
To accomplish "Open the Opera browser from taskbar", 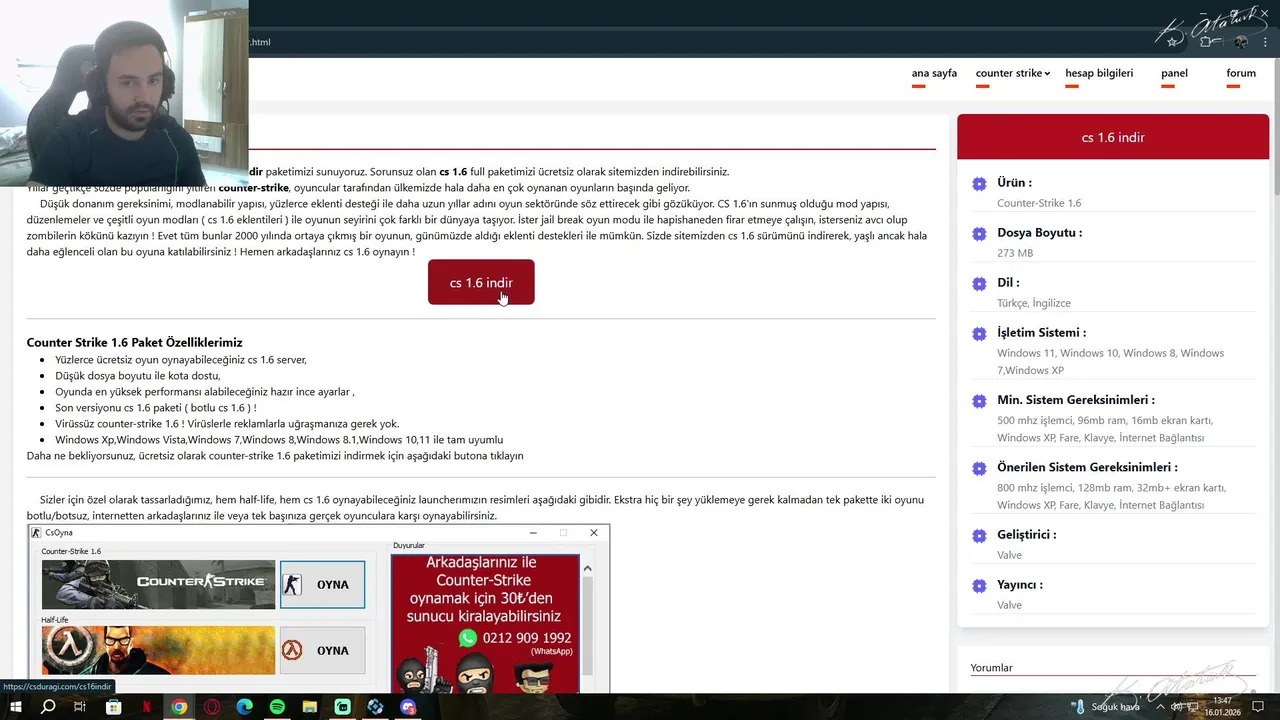I will coord(212,707).
